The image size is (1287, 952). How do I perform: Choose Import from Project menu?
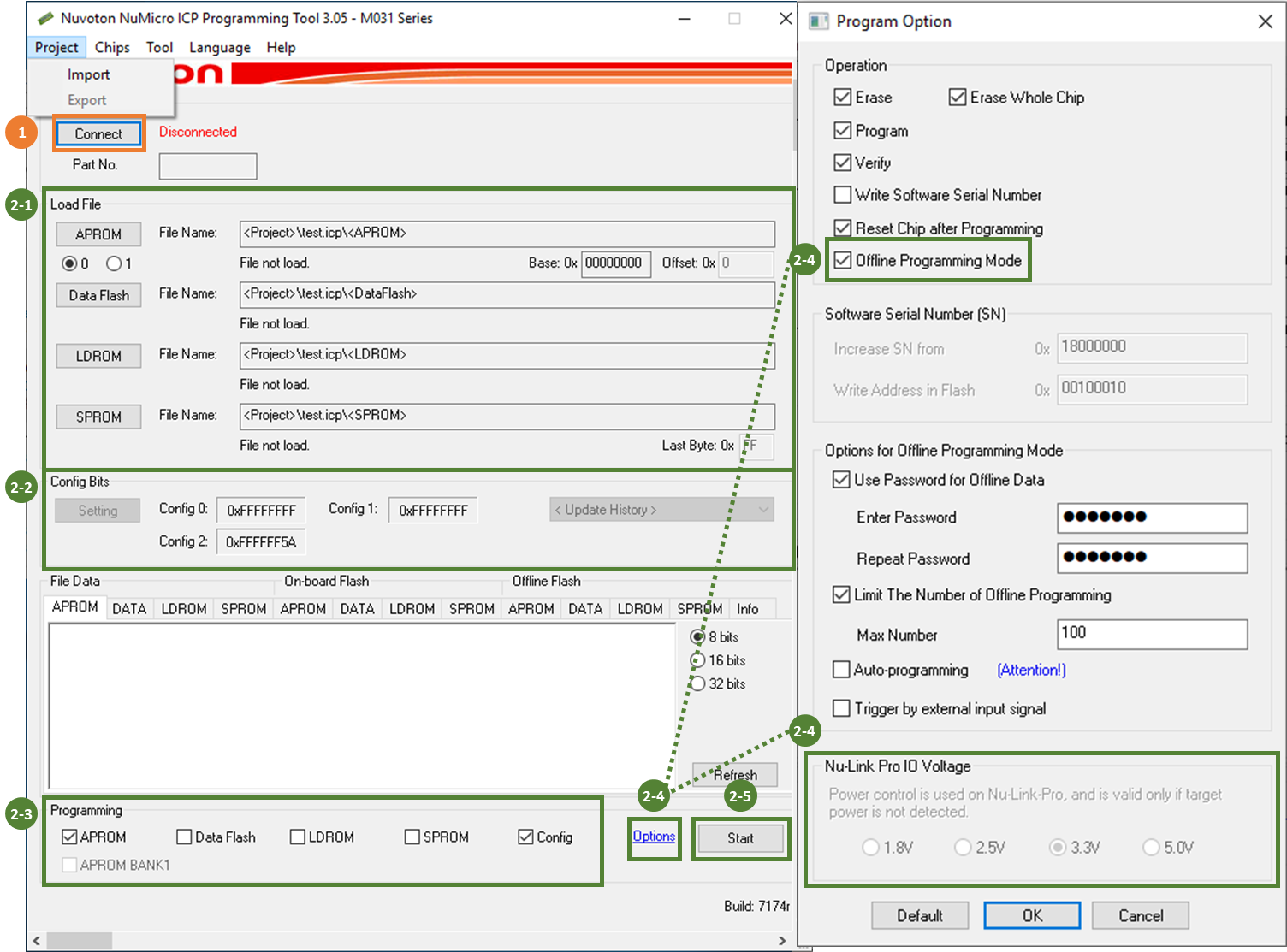click(x=88, y=74)
